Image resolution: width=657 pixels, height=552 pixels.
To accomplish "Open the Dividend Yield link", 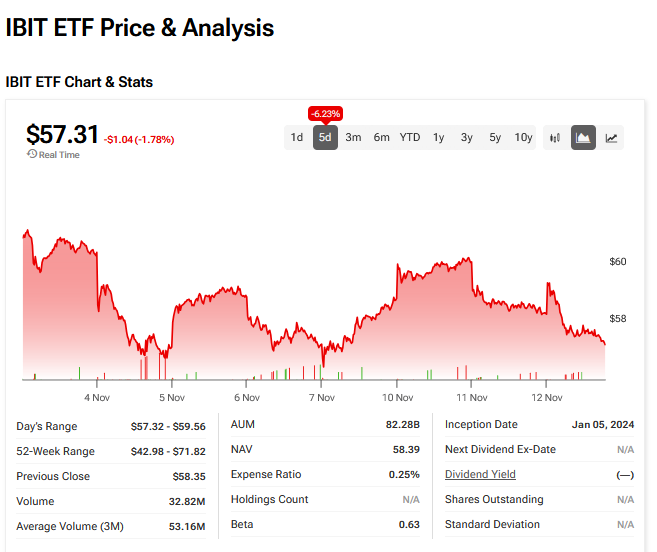I will [480, 474].
